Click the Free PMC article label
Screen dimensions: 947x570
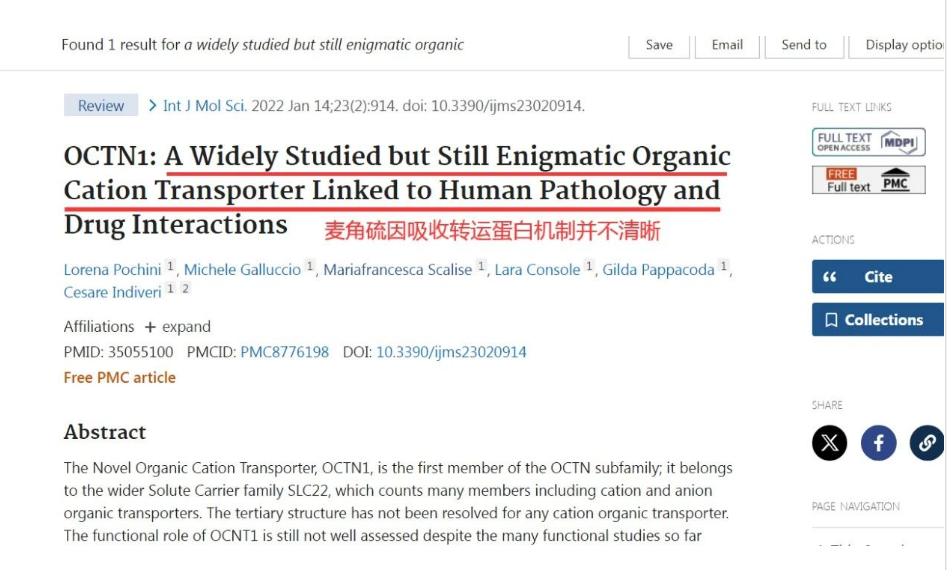tap(119, 378)
